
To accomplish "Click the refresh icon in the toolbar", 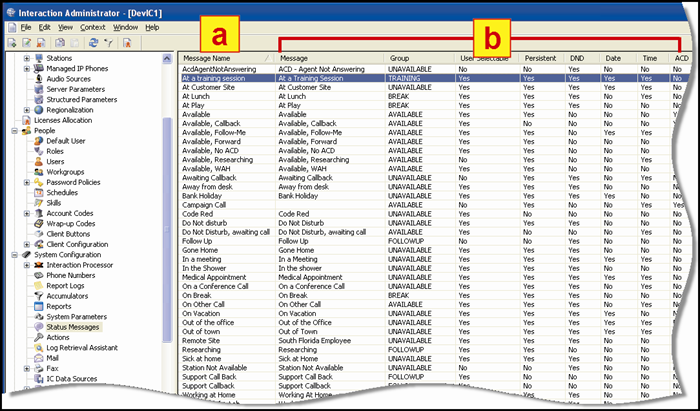I will pos(92,43).
